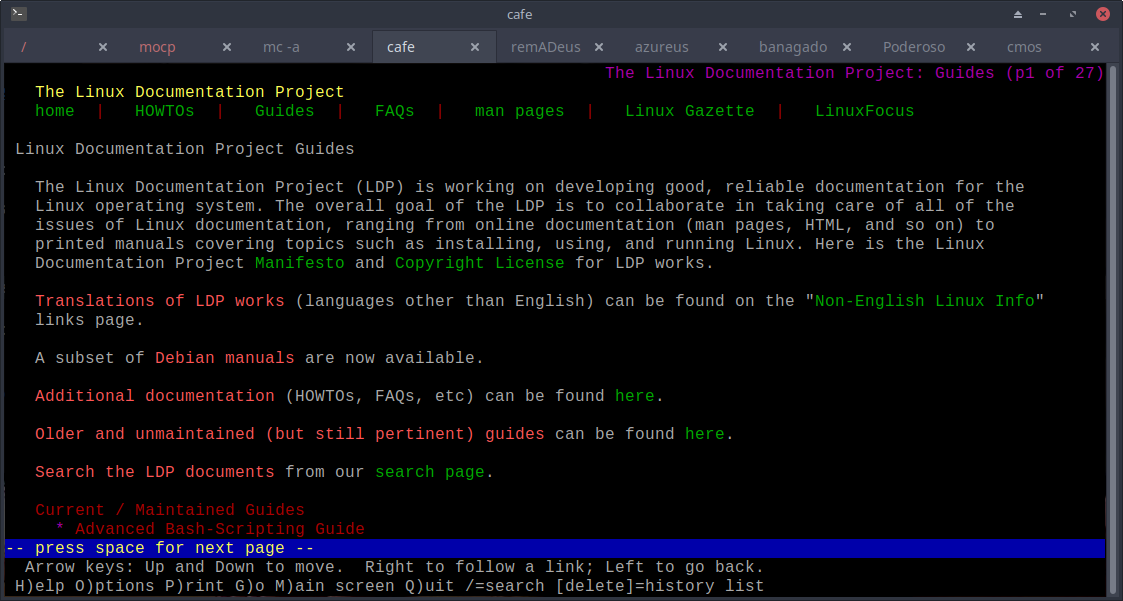
Task: Click the 'here' link for older guides
Action: 705,434
